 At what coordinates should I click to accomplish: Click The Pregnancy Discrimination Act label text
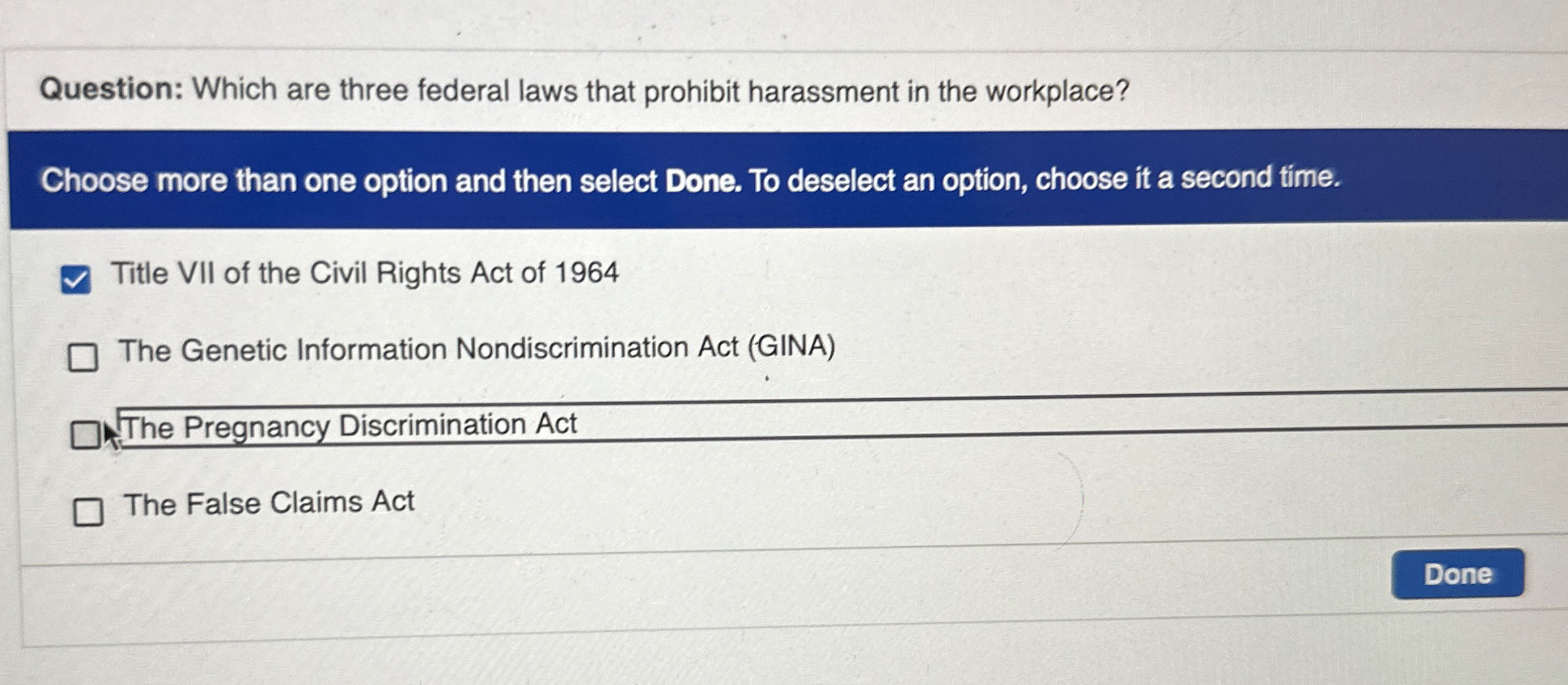(x=350, y=426)
